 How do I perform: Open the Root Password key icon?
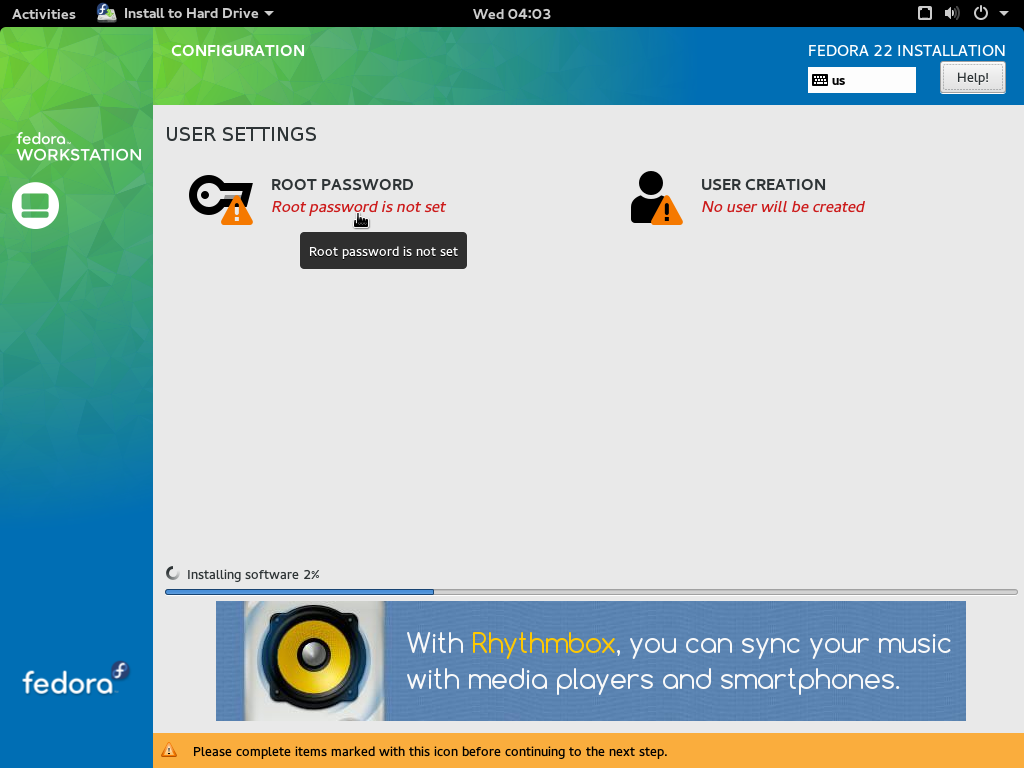pyautogui.click(x=221, y=199)
